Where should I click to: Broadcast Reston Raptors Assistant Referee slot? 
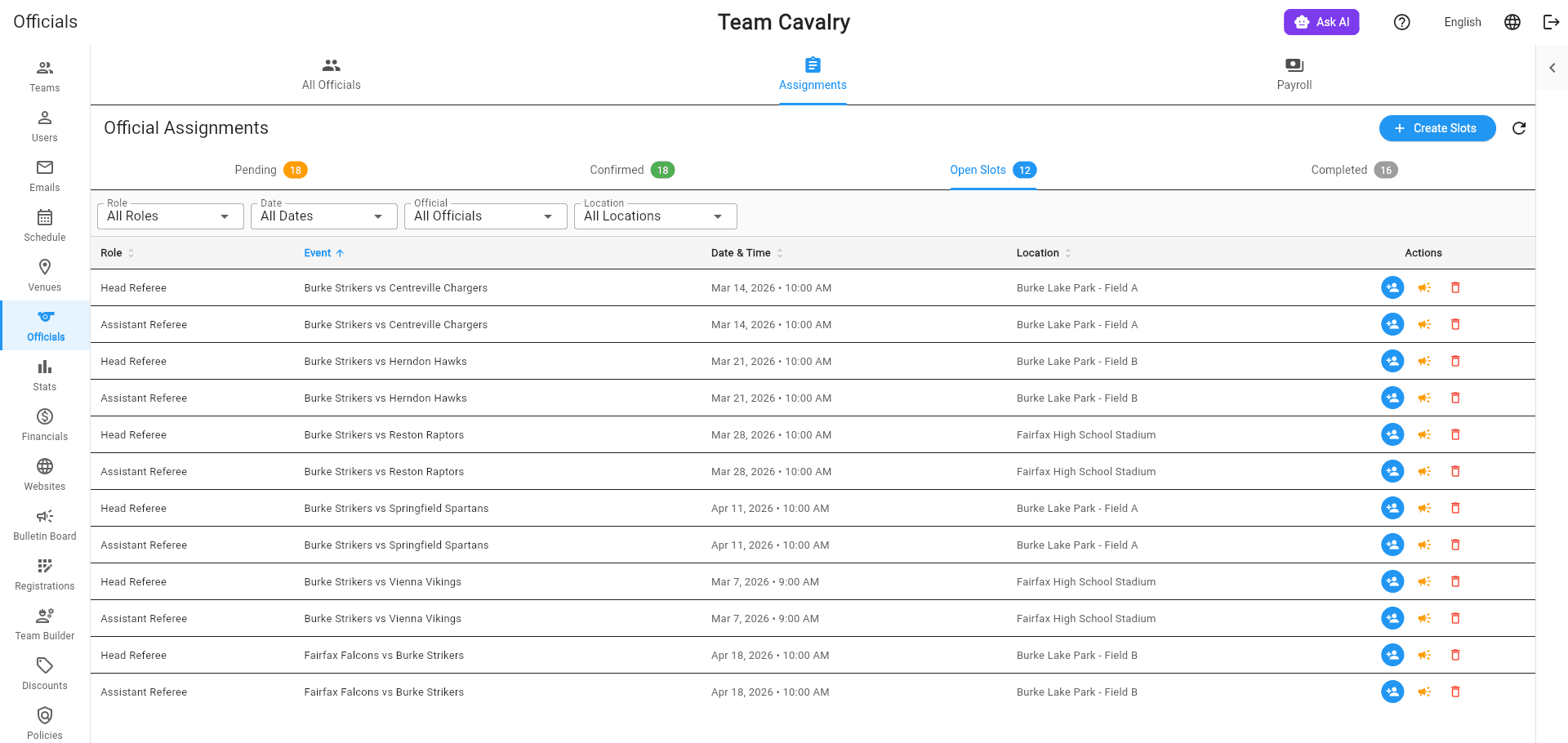tap(1424, 471)
